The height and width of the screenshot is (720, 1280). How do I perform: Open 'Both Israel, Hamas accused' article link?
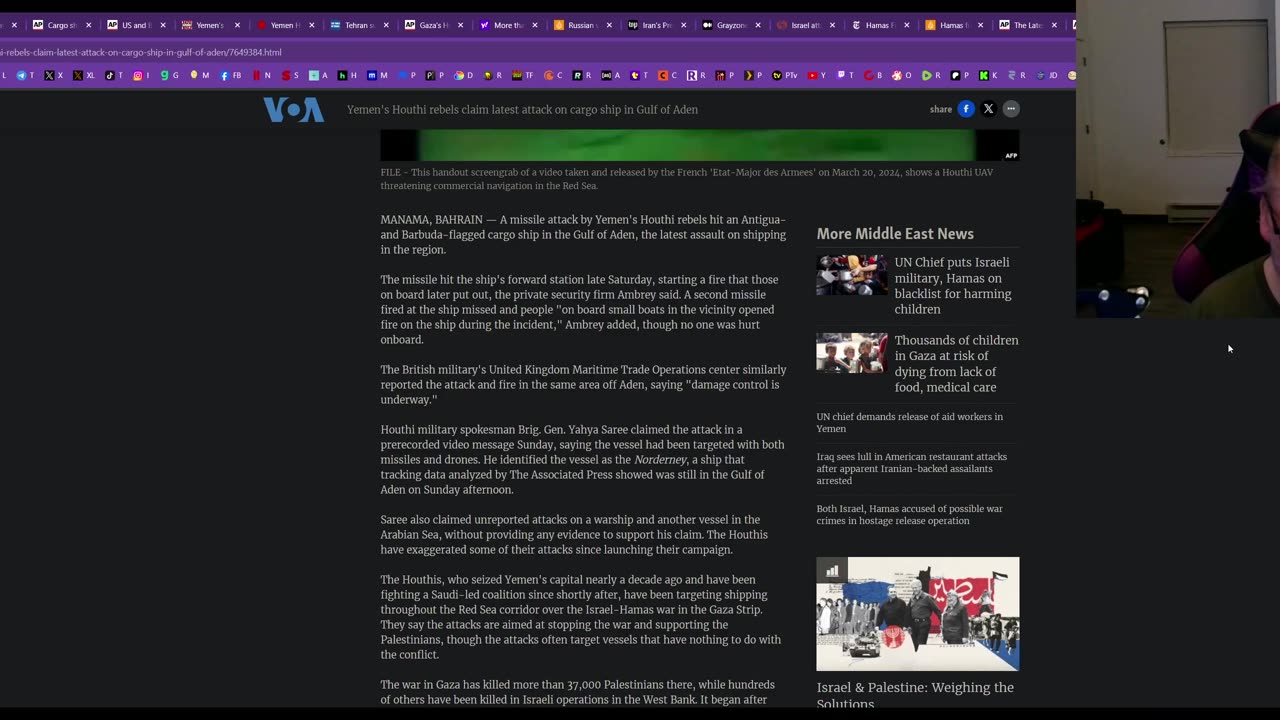(x=909, y=514)
